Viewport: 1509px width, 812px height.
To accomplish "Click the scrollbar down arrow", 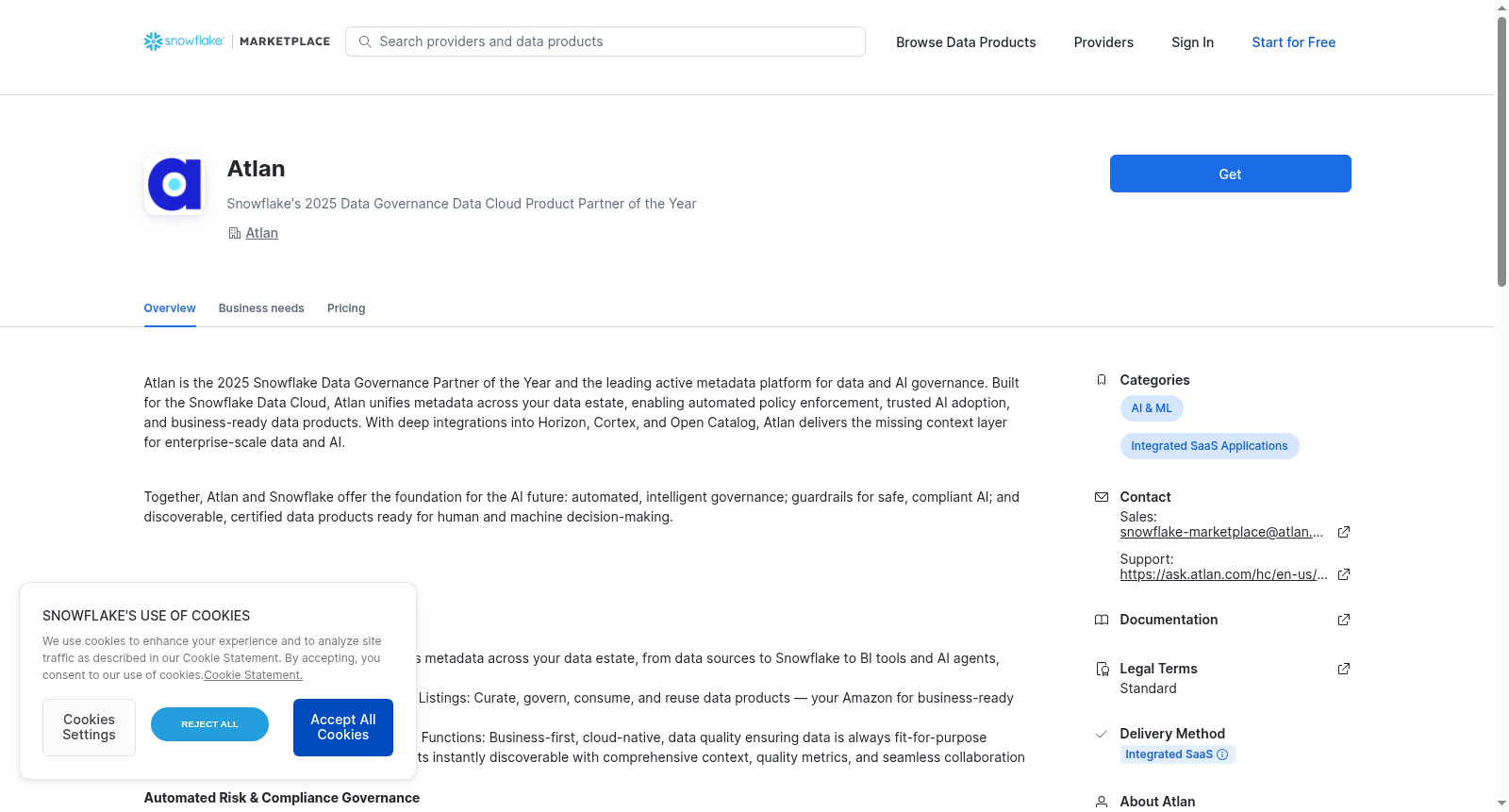I will 1501,804.
